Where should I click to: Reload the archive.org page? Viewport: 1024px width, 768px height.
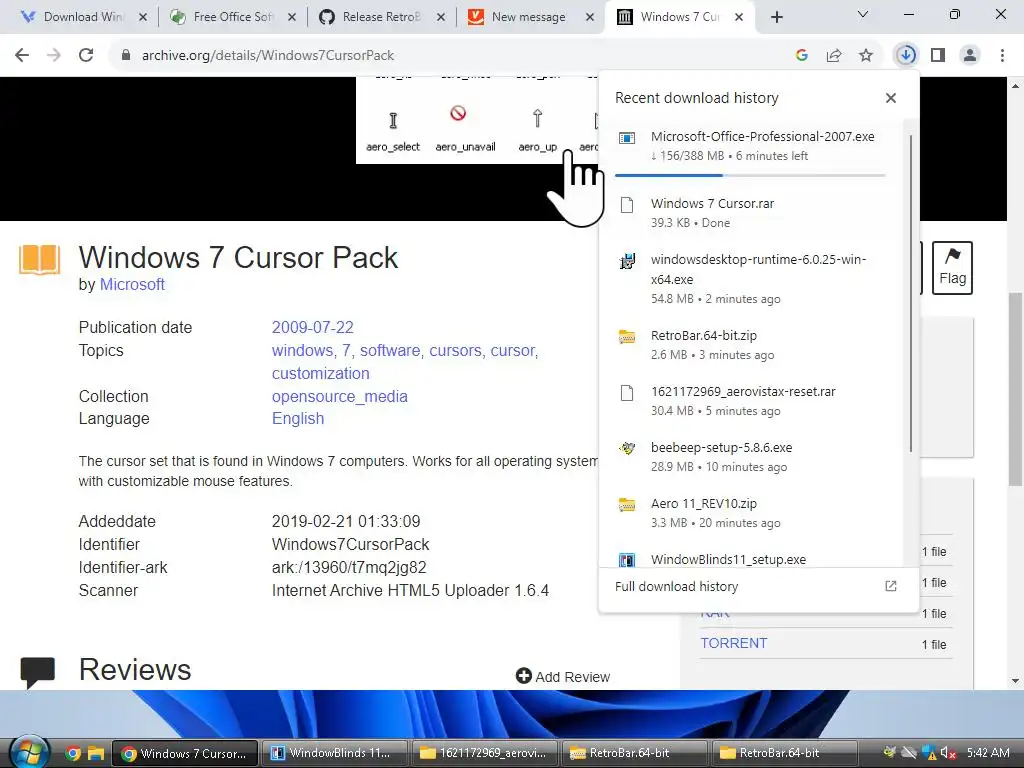[x=86, y=56]
